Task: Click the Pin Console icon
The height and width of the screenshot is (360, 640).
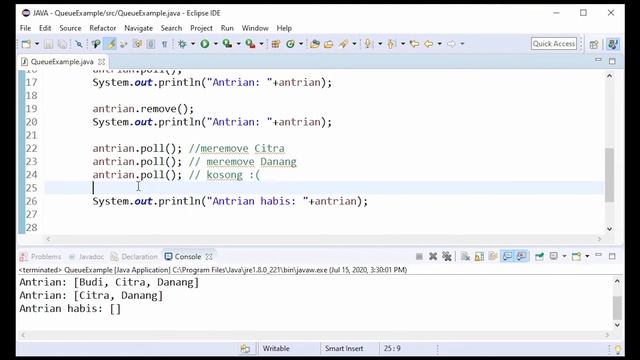Action: click(x=539, y=256)
